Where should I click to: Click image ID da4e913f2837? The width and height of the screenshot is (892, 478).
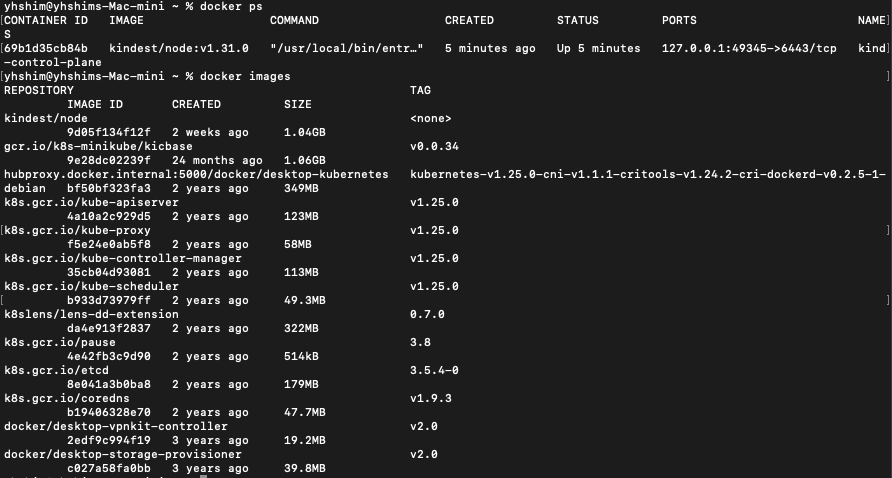[x=109, y=328]
